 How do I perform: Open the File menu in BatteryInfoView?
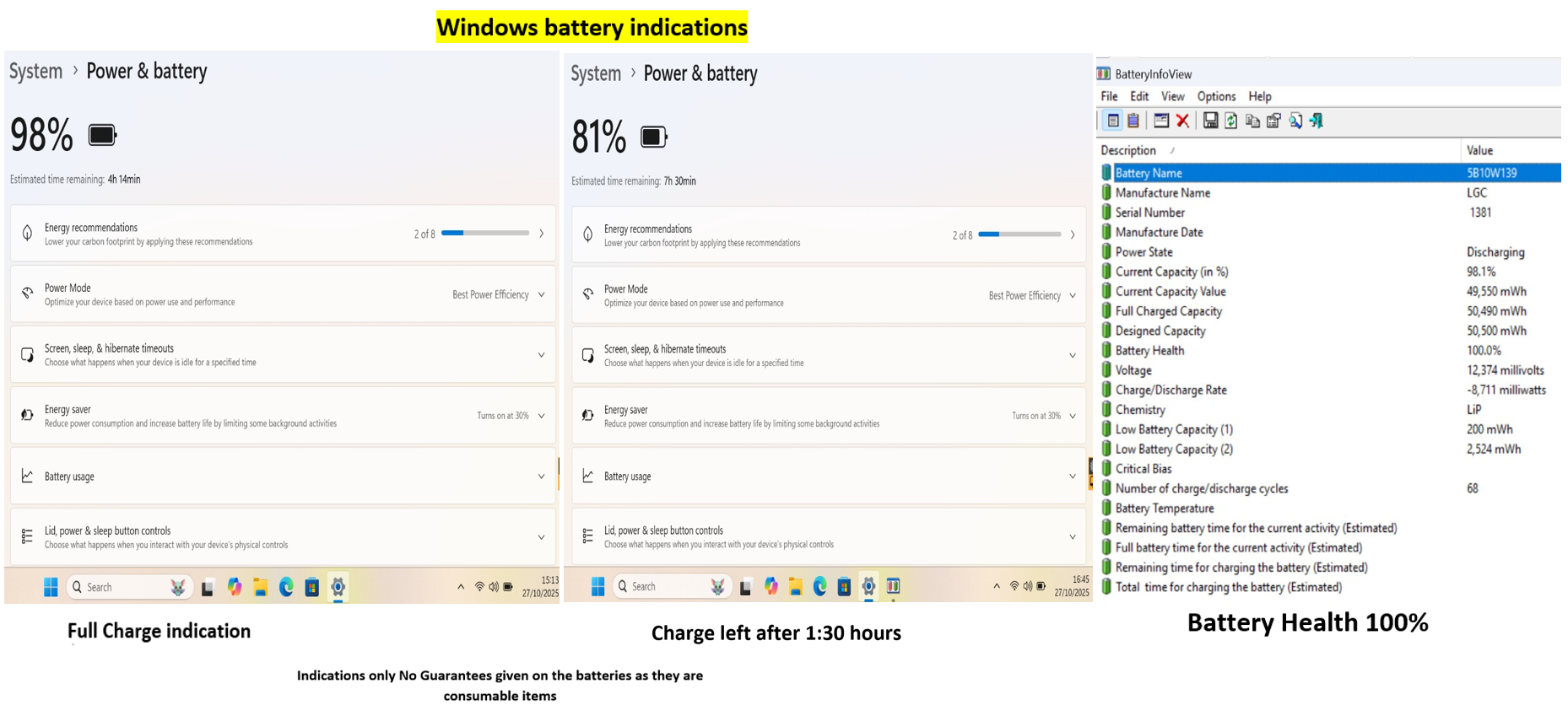[1109, 96]
